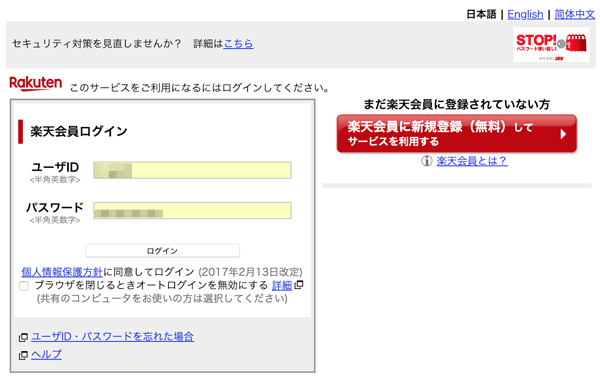
Task: Switch language to English
Action: click(525, 15)
